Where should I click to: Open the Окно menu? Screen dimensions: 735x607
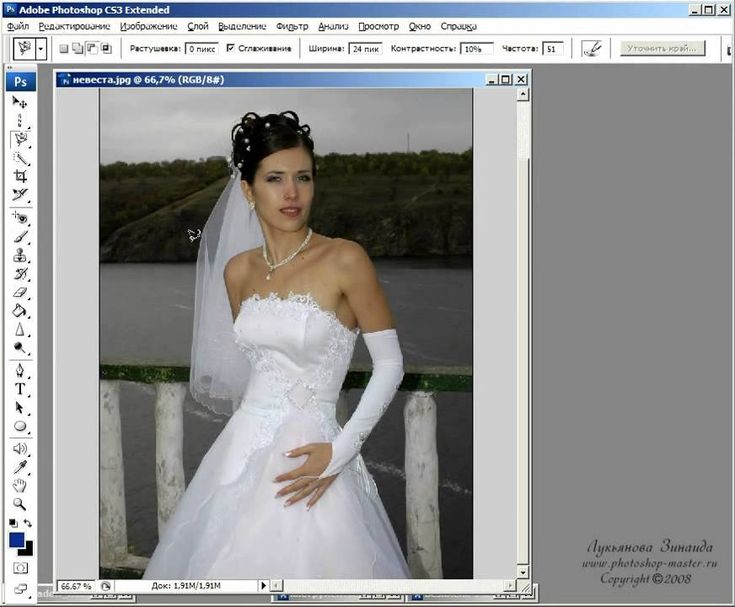coord(420,26)
